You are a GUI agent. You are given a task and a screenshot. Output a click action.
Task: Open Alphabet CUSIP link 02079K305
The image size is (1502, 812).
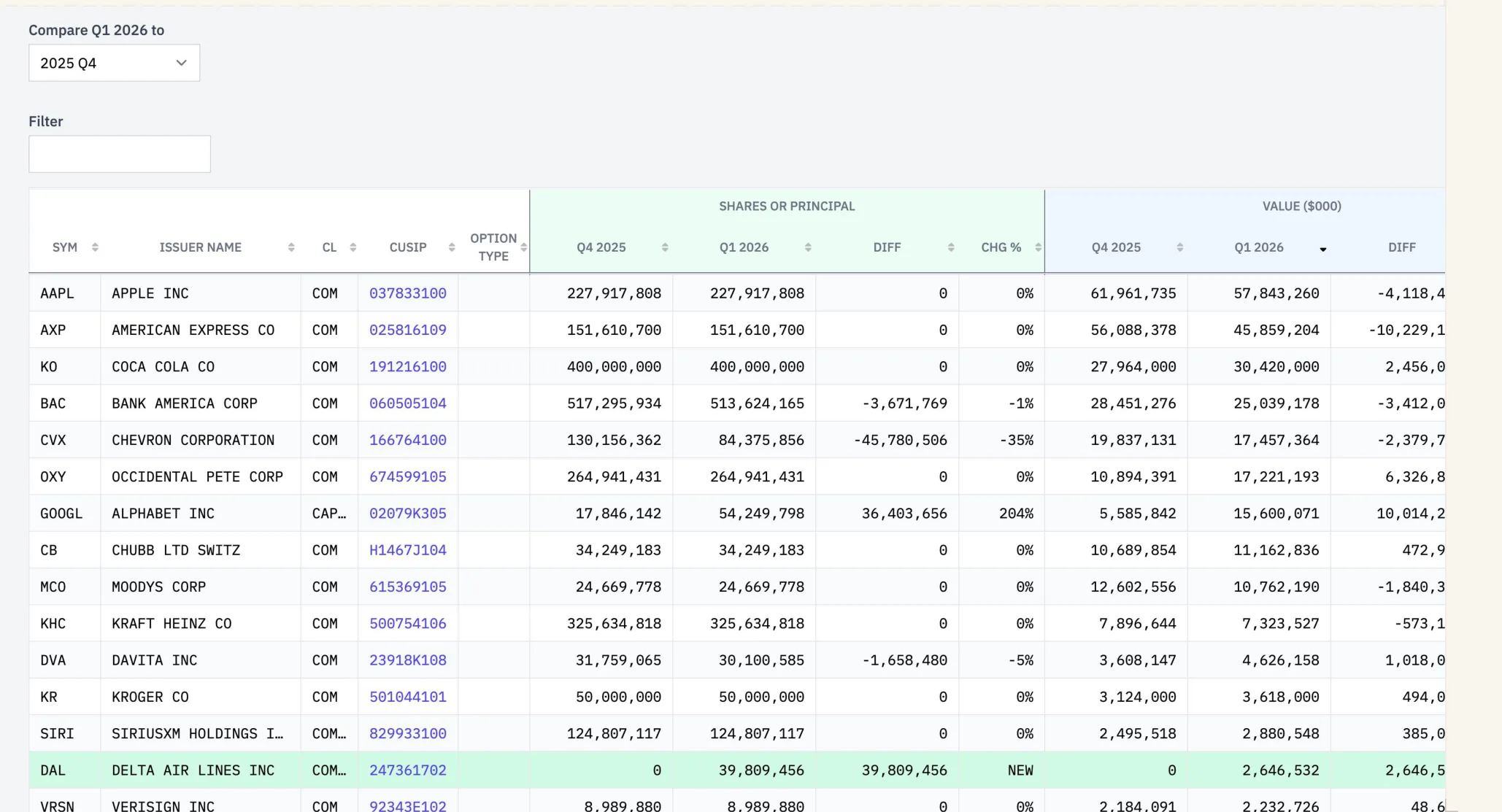pyautogui.click(x=408, y=514)
